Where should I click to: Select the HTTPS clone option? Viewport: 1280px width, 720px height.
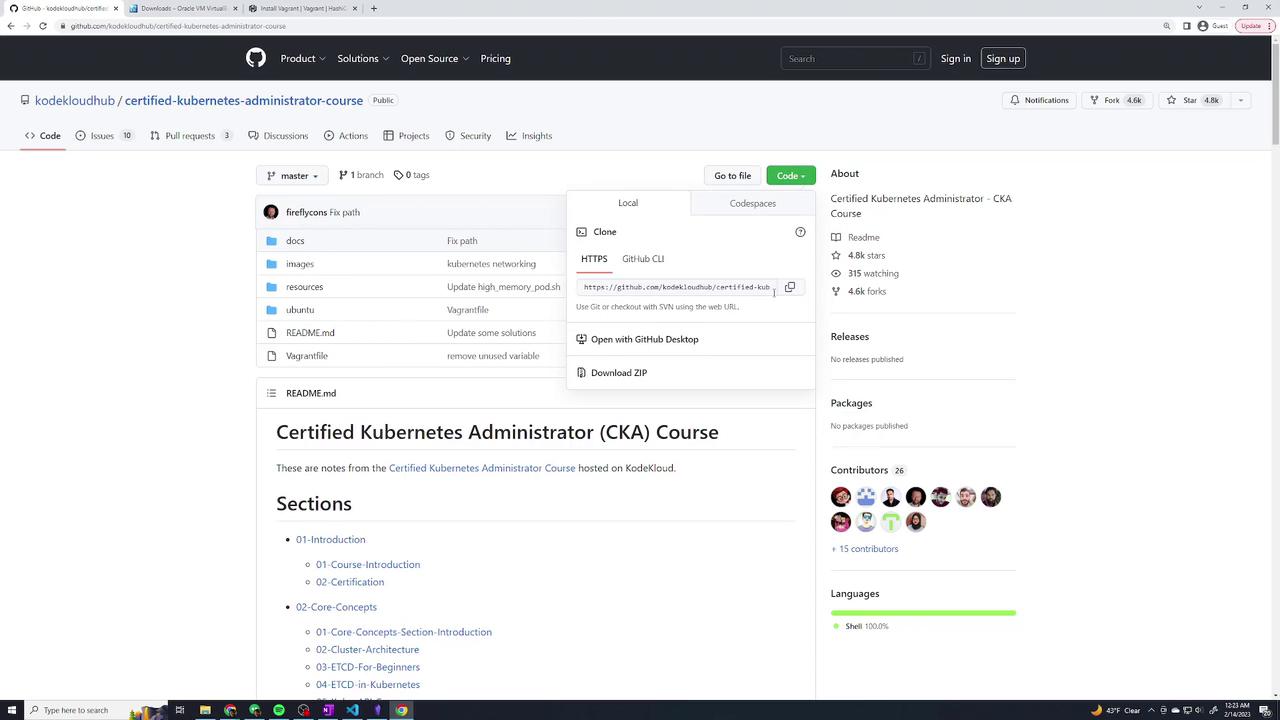(594, 259)
